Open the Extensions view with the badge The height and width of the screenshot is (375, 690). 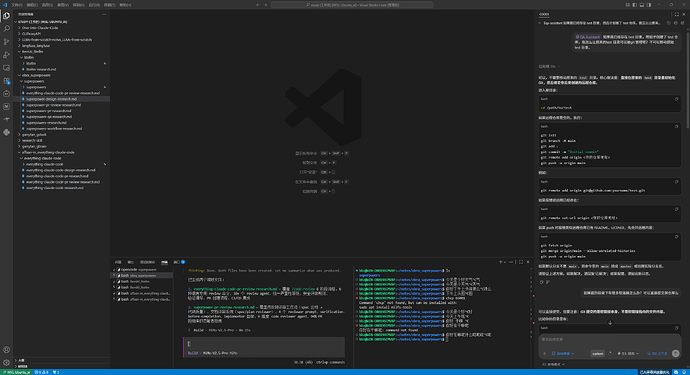[x=6, y=81]
